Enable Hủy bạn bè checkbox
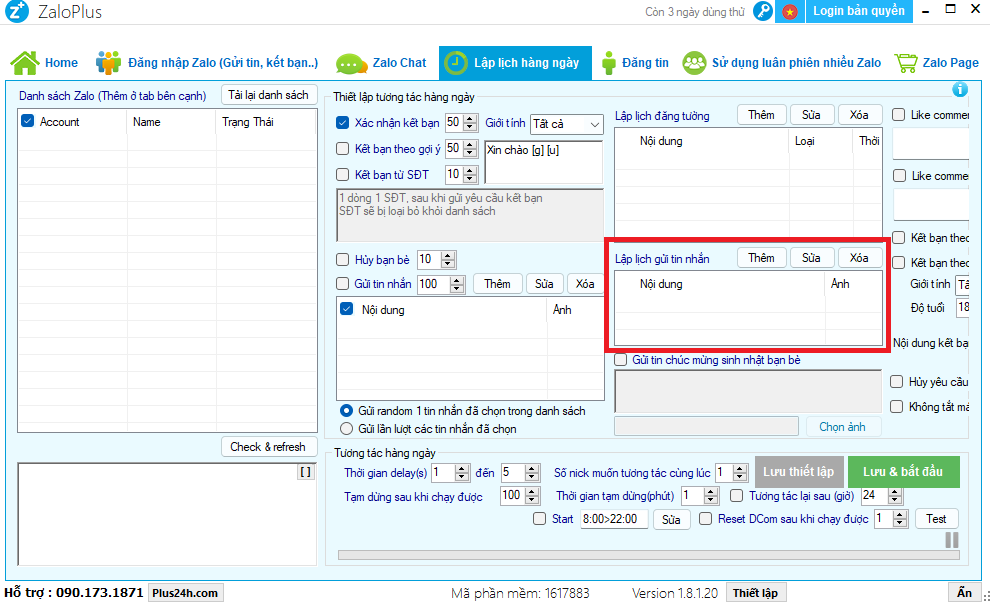This screenshot has width=990, height=604. click(x=342, y=259)
